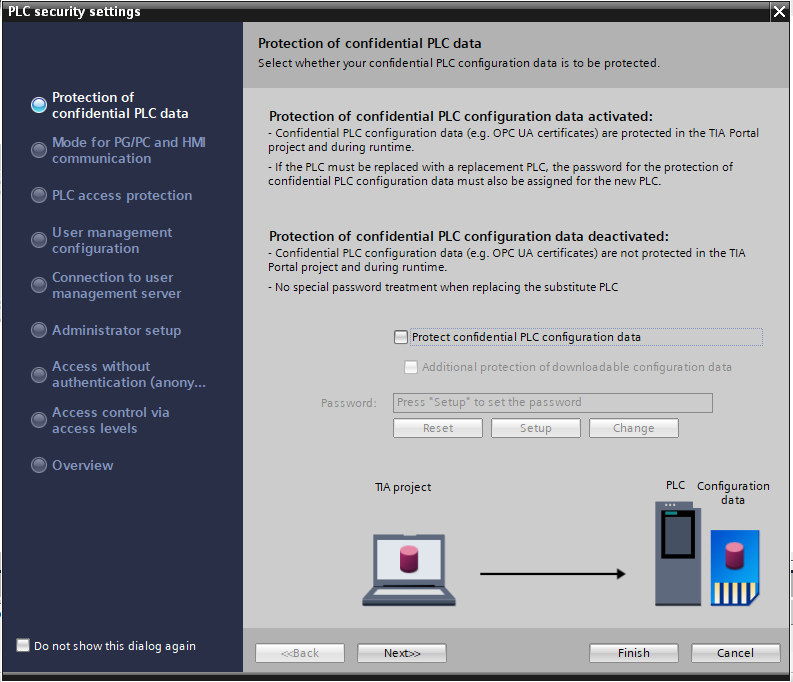
Task: Click the password Setup button
Action: click(x=536, y=428)
